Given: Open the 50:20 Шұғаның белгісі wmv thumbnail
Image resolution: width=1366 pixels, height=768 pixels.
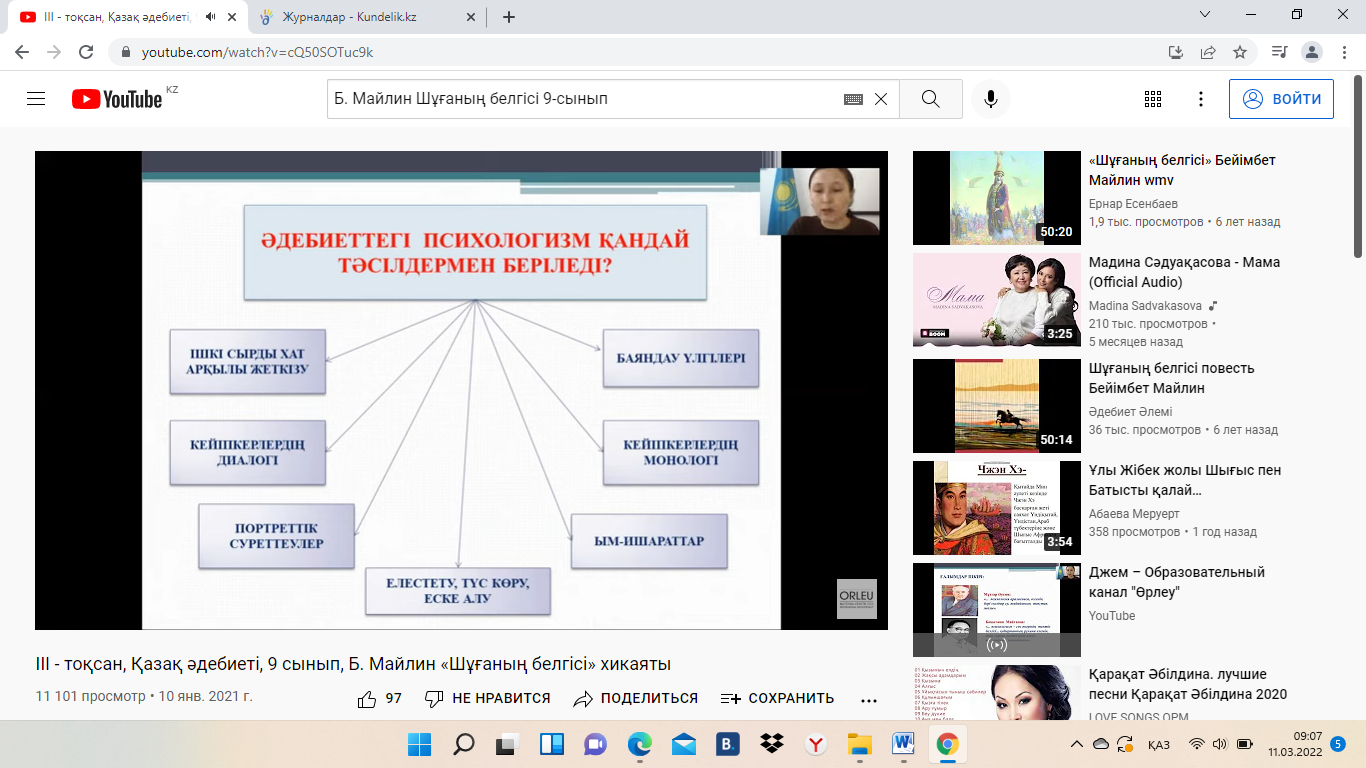Looking at the screenshot, I should [x=997, y=198].
